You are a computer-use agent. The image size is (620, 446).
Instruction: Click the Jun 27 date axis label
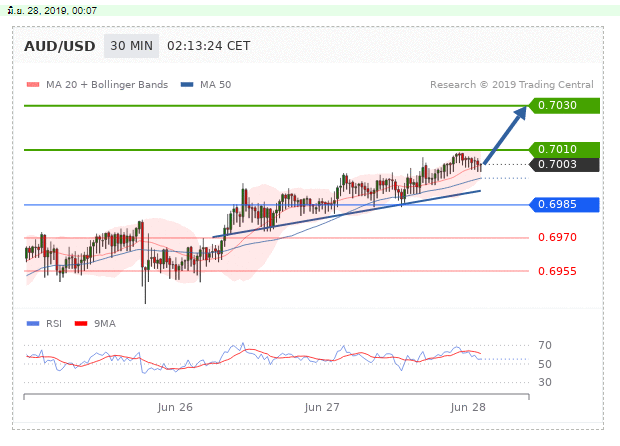pyautogui.click(x=322, y=407)
